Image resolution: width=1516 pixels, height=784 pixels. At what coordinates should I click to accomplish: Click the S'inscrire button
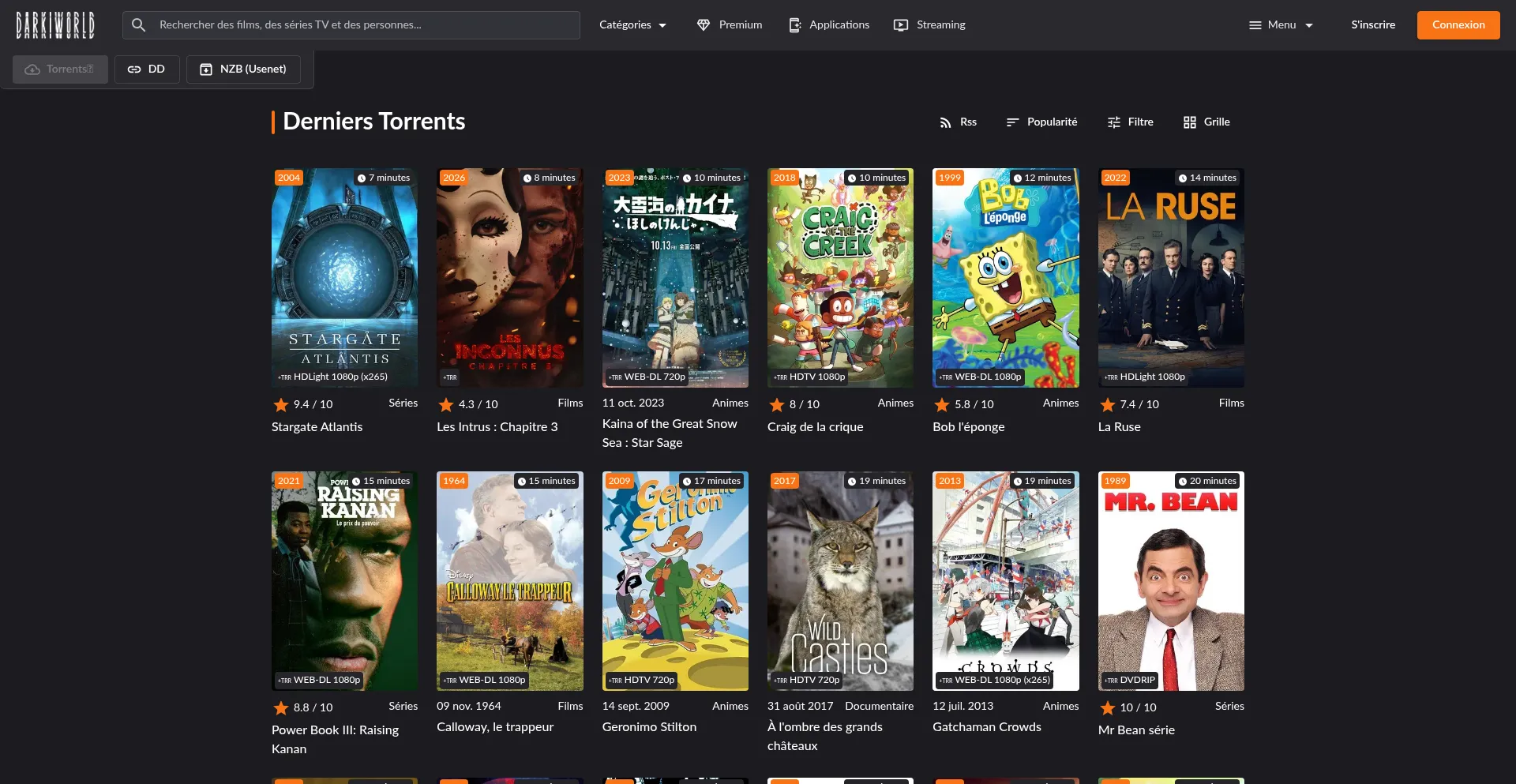(1373, 25)
